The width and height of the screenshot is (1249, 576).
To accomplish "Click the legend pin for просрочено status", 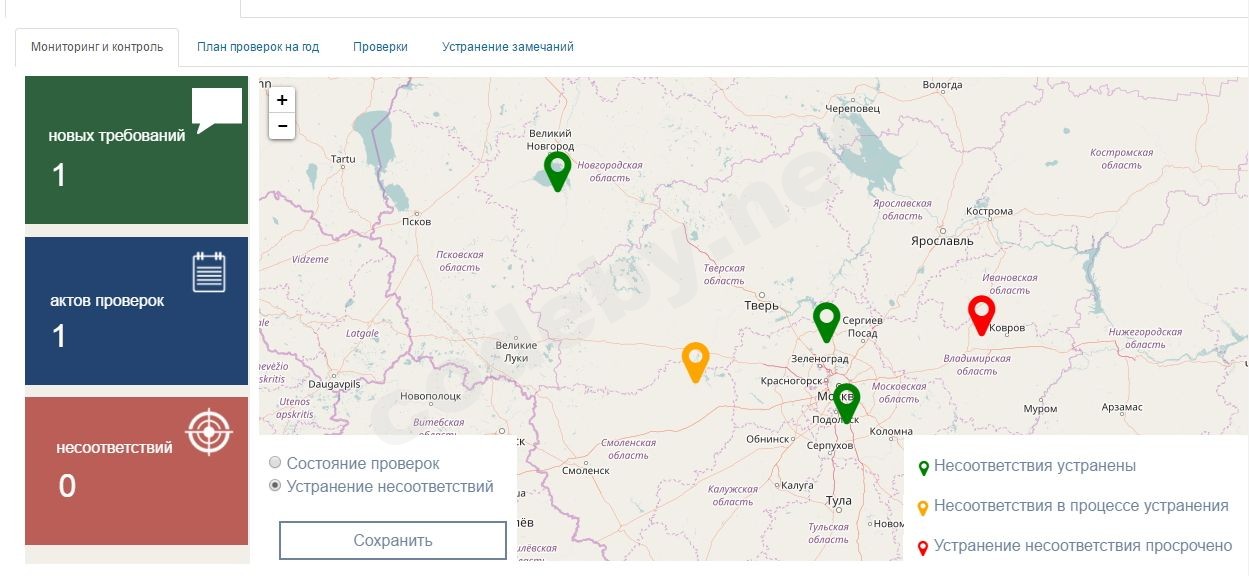I will click(x=923, y=546).
